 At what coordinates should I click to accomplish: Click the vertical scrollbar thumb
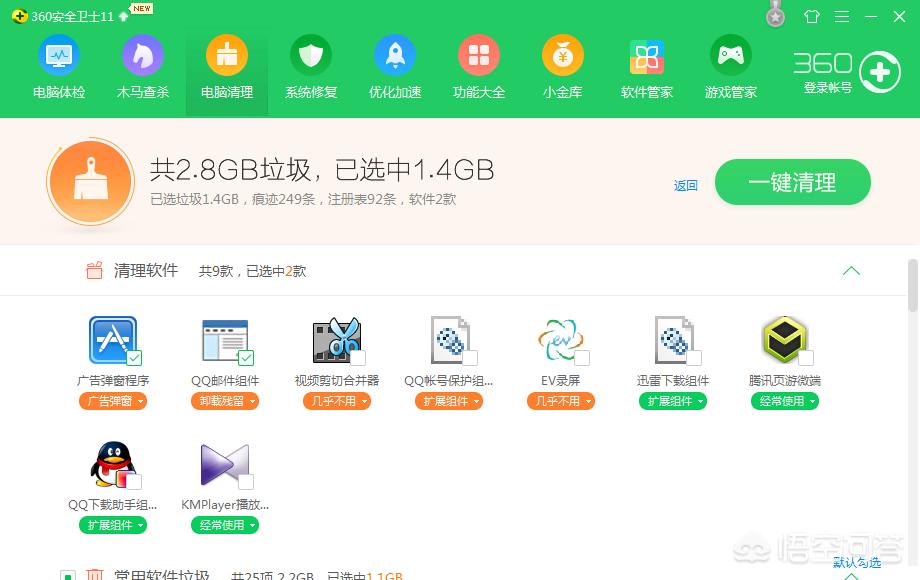coord(914,286)
